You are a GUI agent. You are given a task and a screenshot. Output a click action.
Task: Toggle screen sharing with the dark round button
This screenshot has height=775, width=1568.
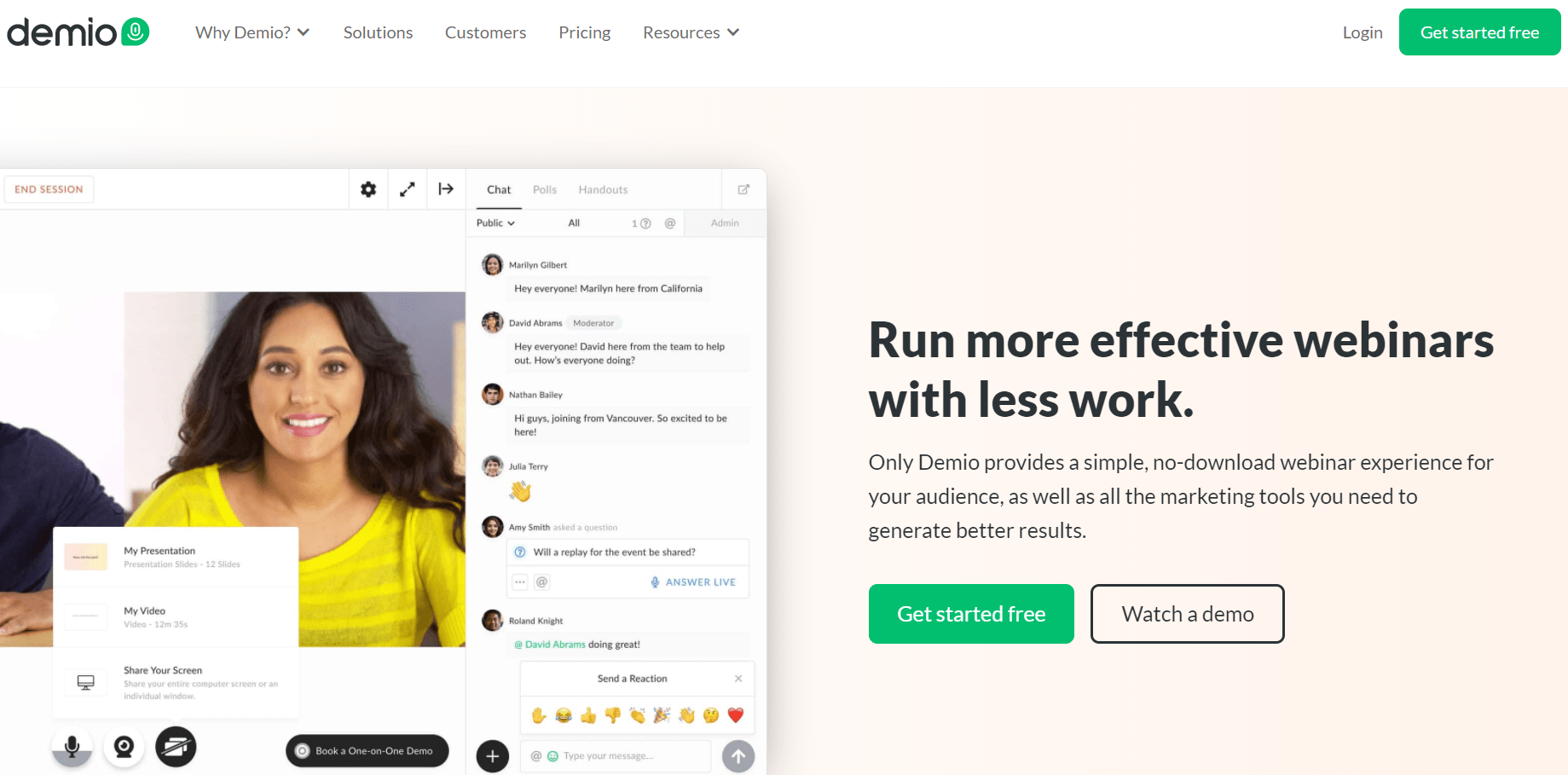click(x=176, y=748)
